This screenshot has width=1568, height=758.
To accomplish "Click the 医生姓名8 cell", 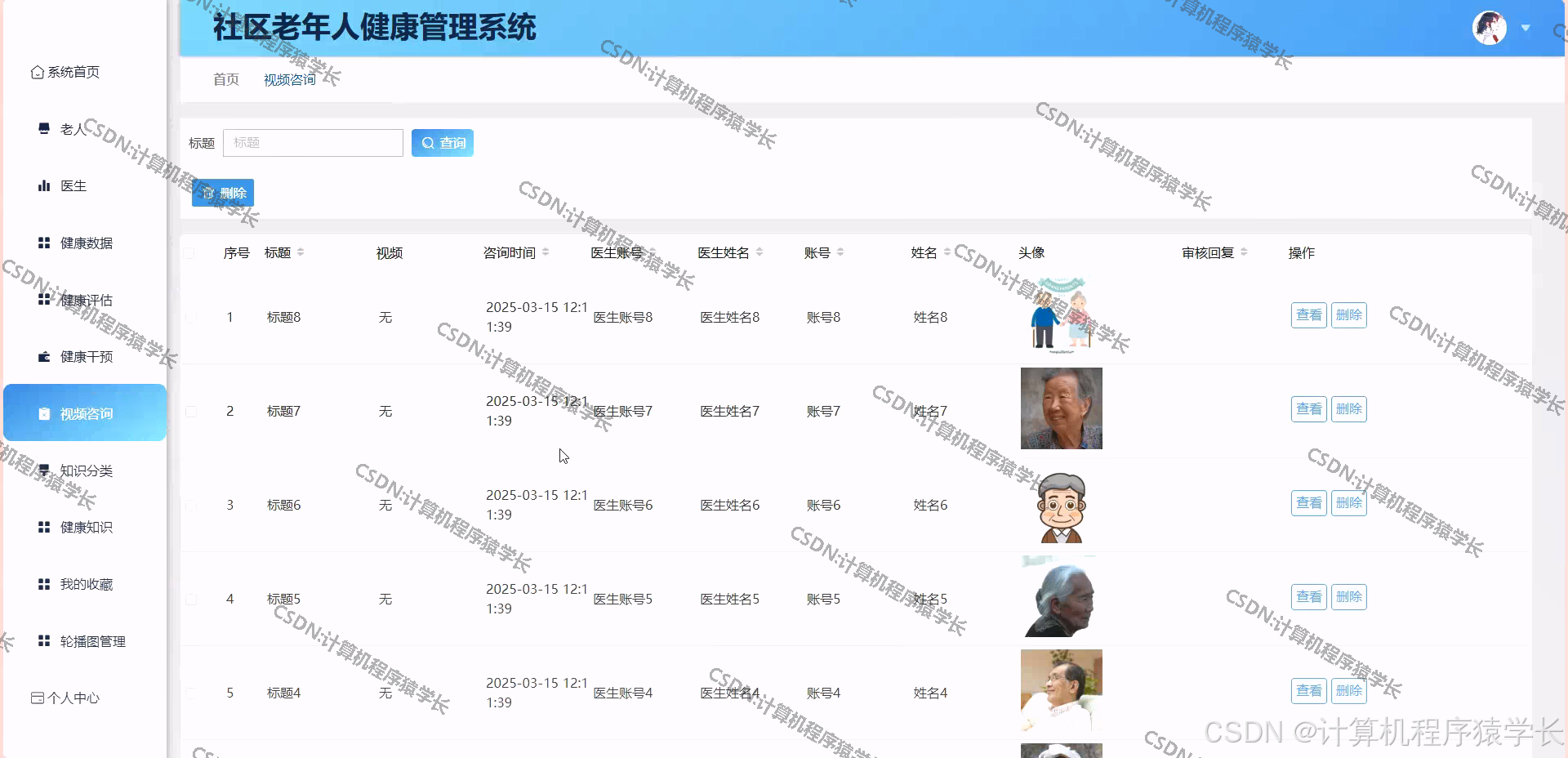I will tap(729, 317).
